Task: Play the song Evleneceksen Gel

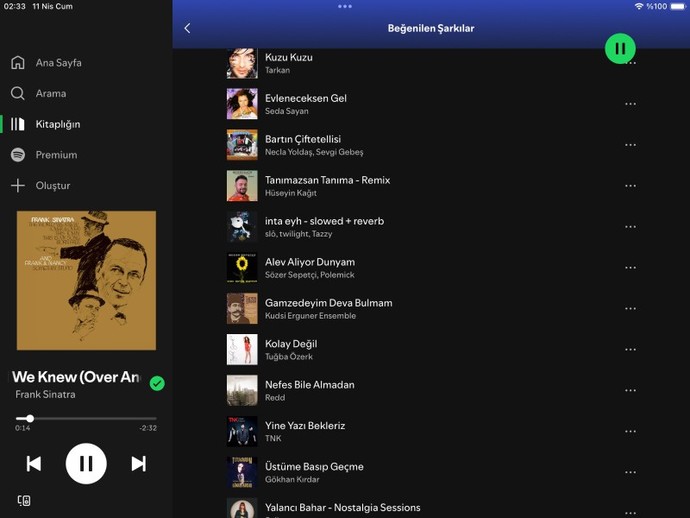Action: click(431, 104)
